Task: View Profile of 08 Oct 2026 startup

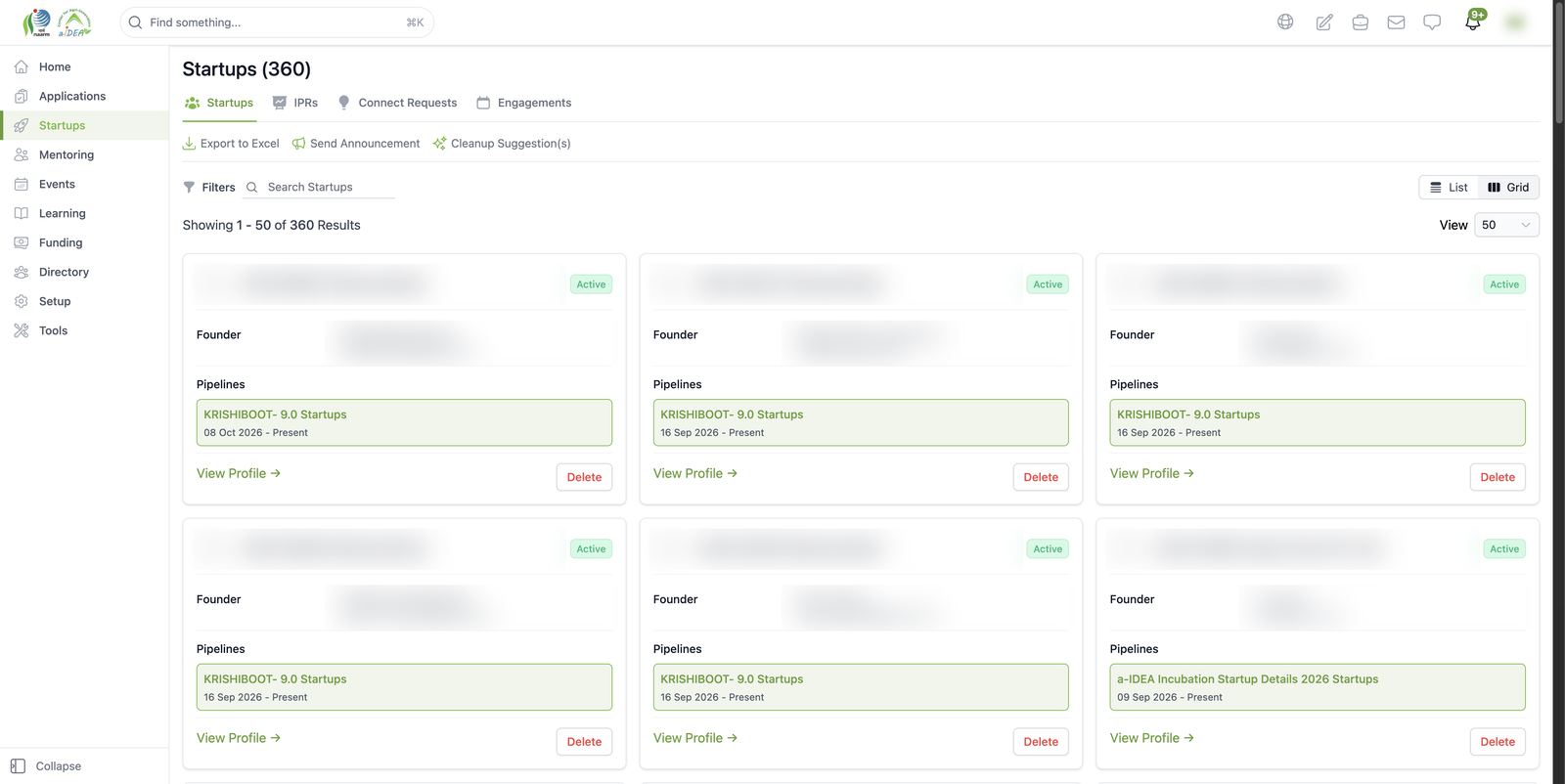Action: click(239, 473)
